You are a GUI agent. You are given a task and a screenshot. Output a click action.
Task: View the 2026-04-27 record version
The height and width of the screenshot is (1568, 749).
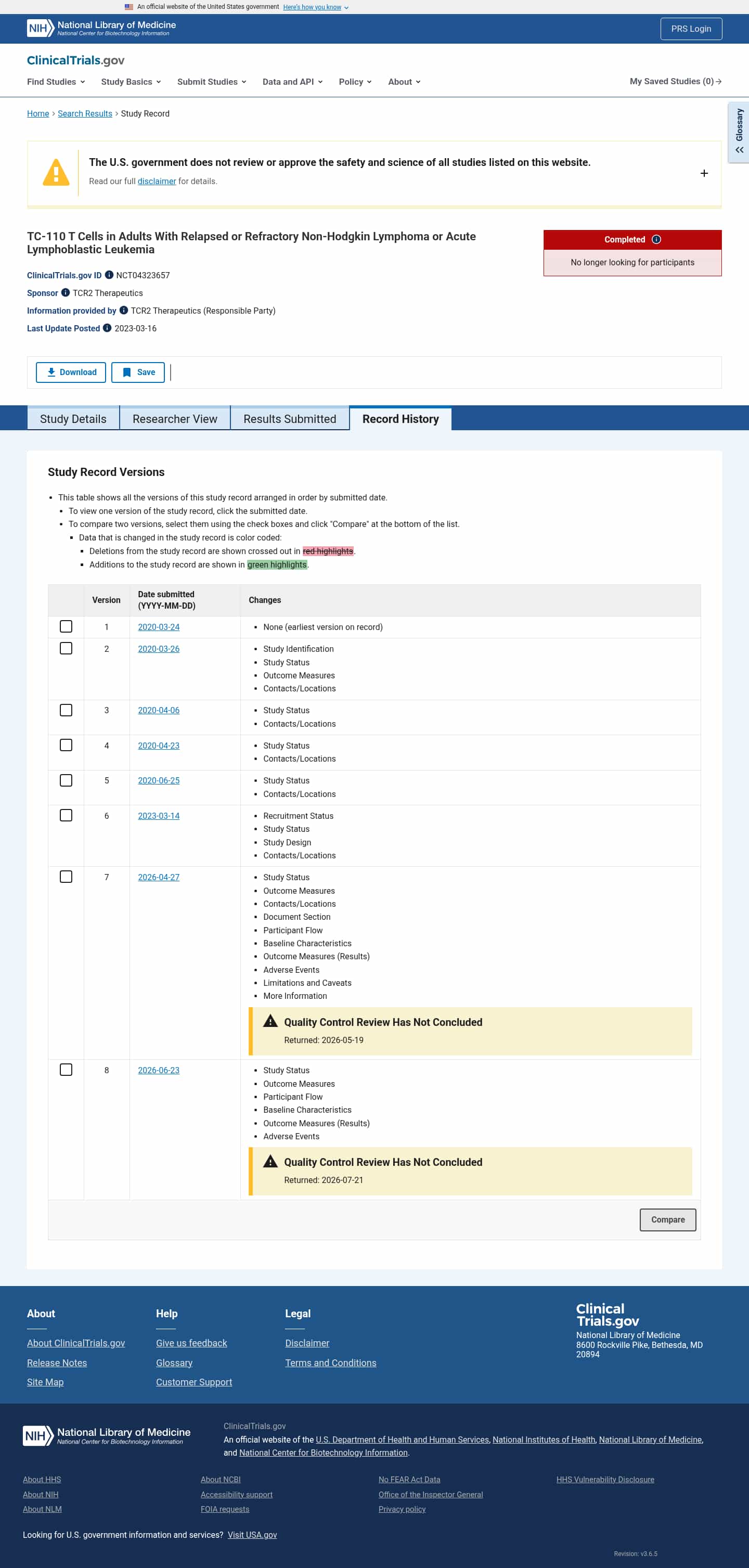click(x=159, y=877)
